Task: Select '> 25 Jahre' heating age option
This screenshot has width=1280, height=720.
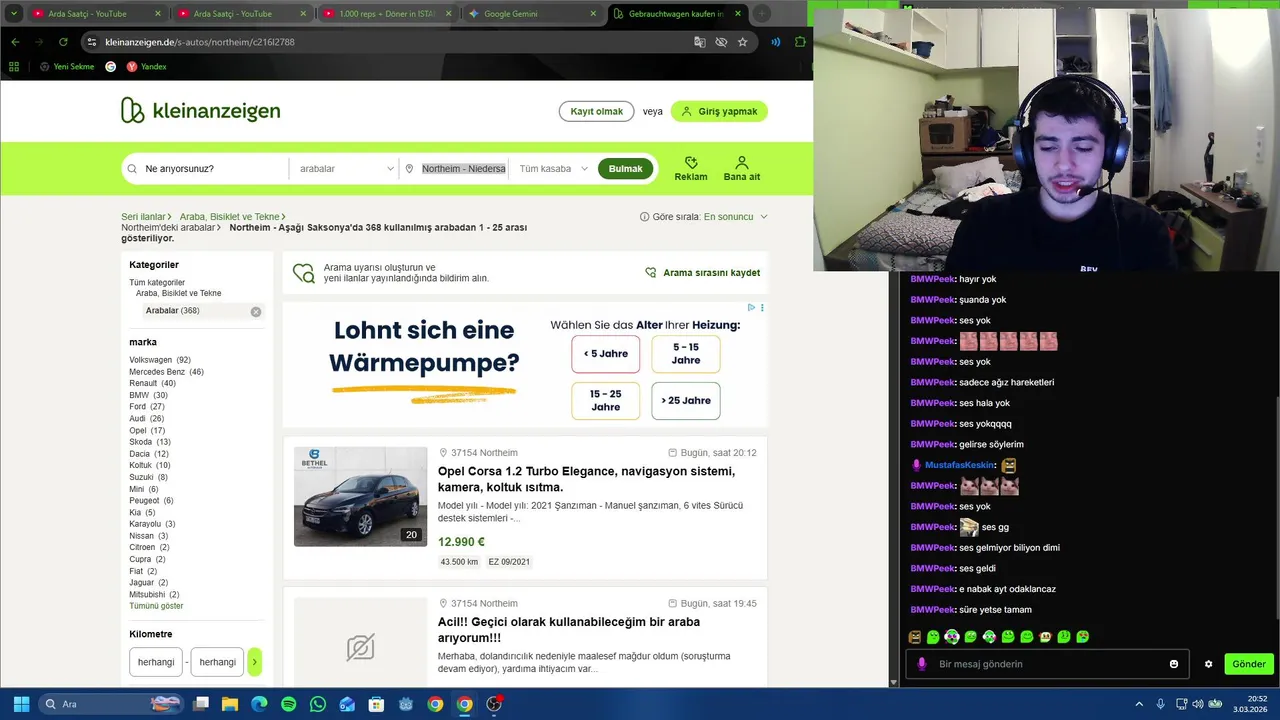Action: (686, 400)
